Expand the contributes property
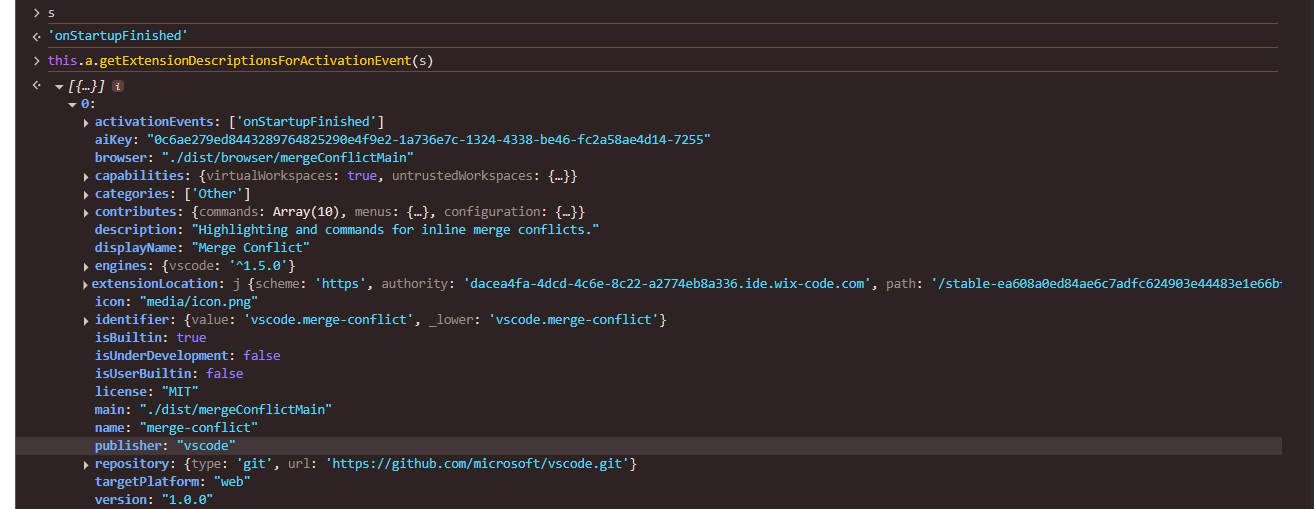Screen dimensions: 1314x509 pos(86,212)
